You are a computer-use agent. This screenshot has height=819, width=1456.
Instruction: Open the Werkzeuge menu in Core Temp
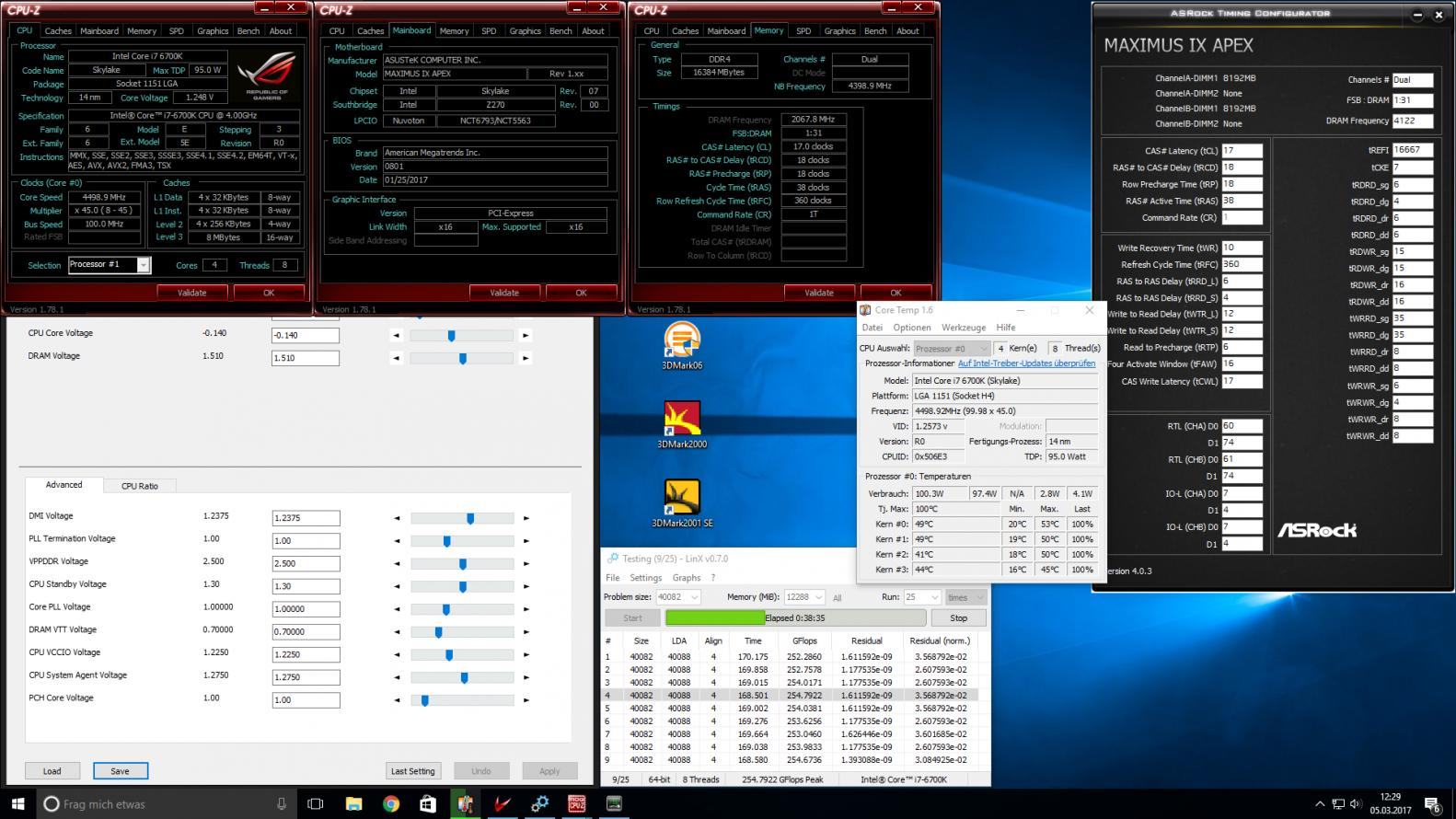(964, 328)
